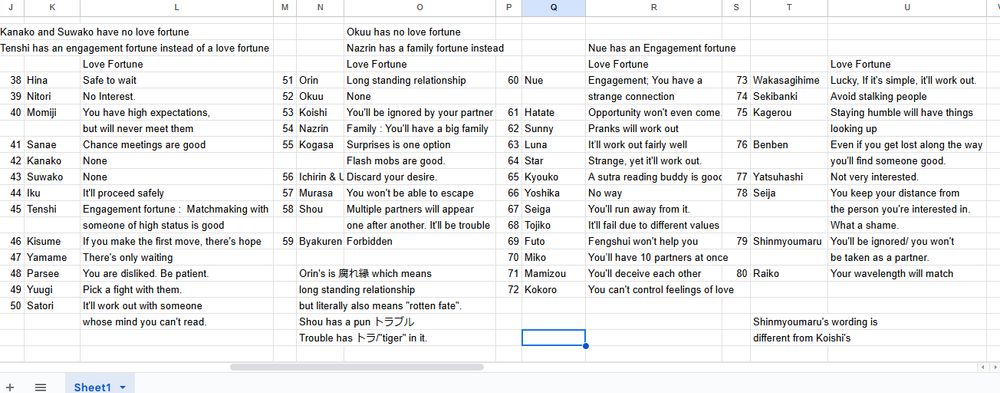The image size is (1000, 393).
Task: Select the 'Koishi' name cell
Action: tap(320, 112)
